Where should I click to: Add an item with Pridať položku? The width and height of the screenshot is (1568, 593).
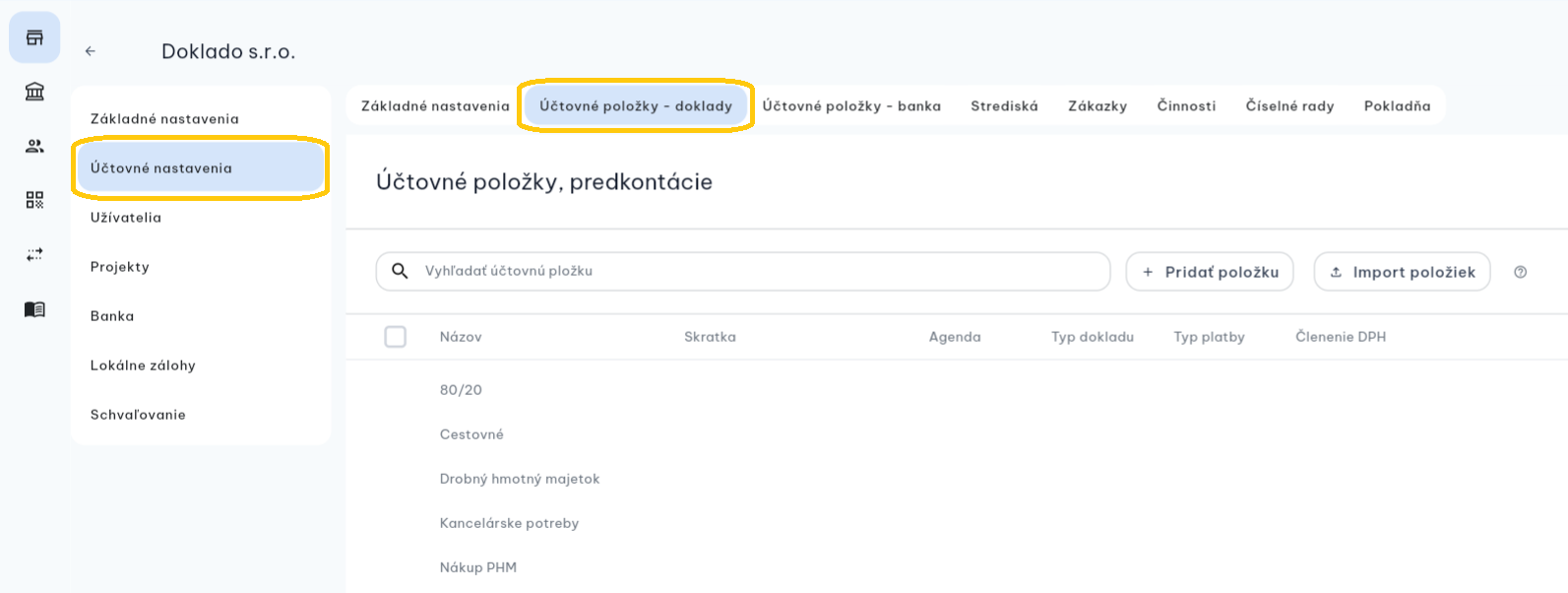pyautogui.click(x=1210, y=272)
